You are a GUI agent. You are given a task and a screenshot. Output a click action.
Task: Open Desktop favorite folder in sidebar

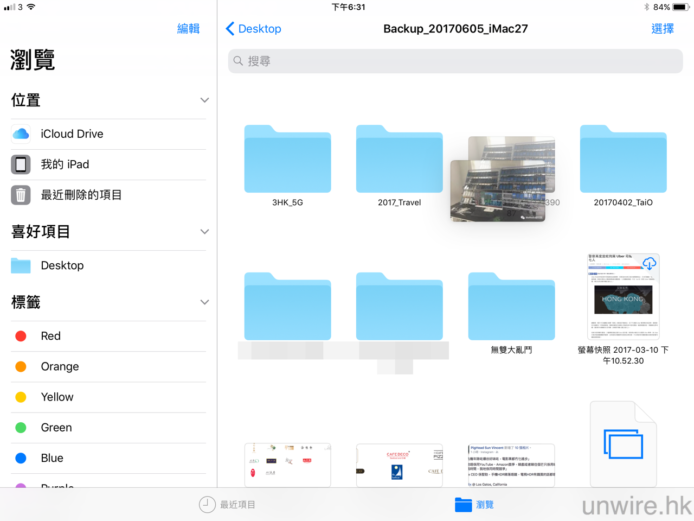point(62,266)
